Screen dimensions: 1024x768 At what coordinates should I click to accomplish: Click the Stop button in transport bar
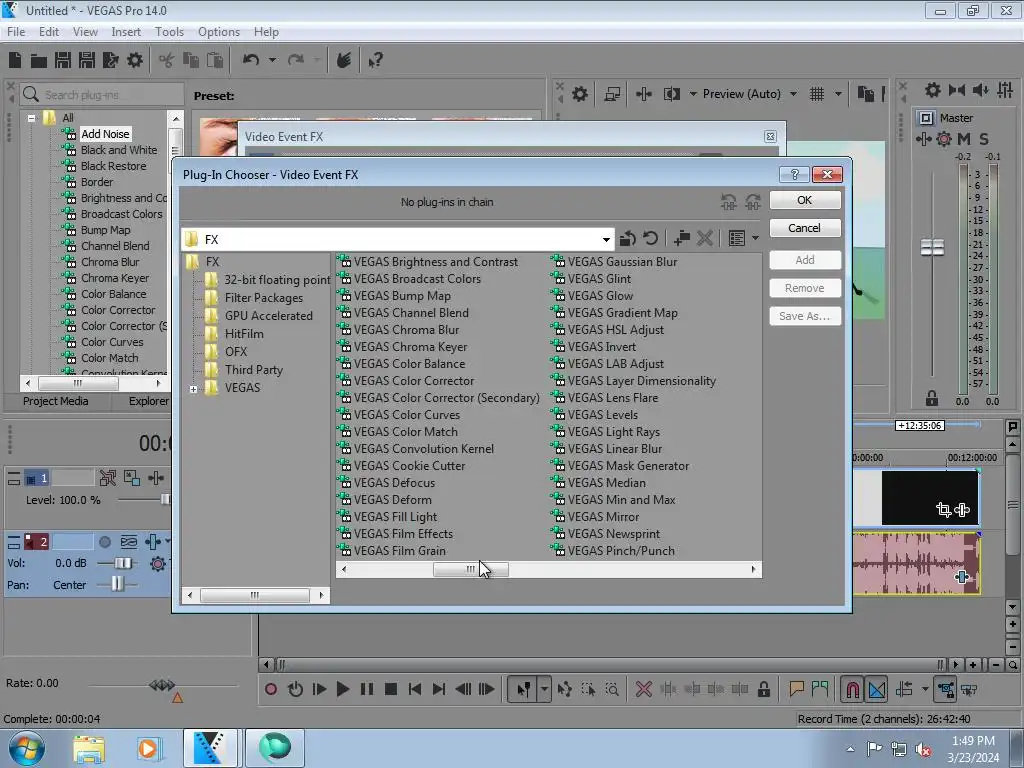coord(391,689)
